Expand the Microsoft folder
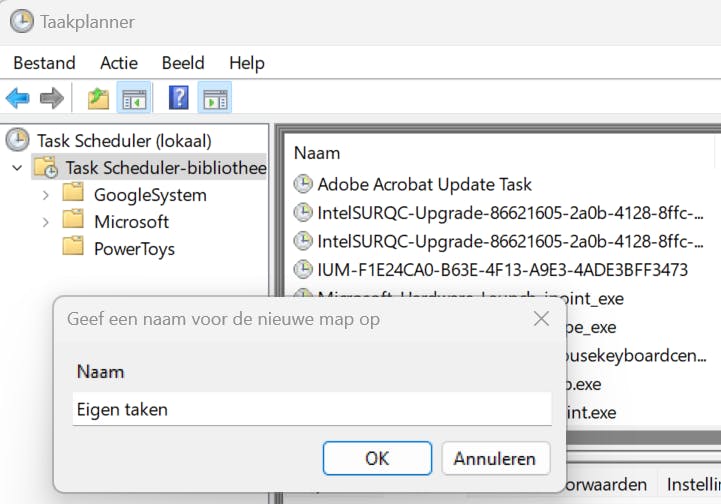Screen dimensions: 721x504 coord(45,222)
